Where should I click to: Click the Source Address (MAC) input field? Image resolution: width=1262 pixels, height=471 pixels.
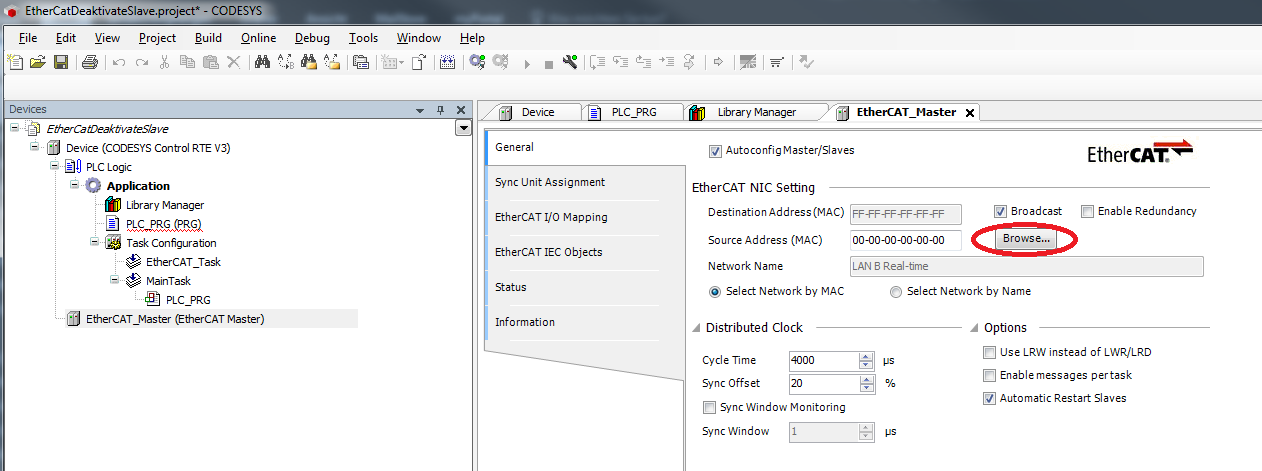click(x=904, y=240)
